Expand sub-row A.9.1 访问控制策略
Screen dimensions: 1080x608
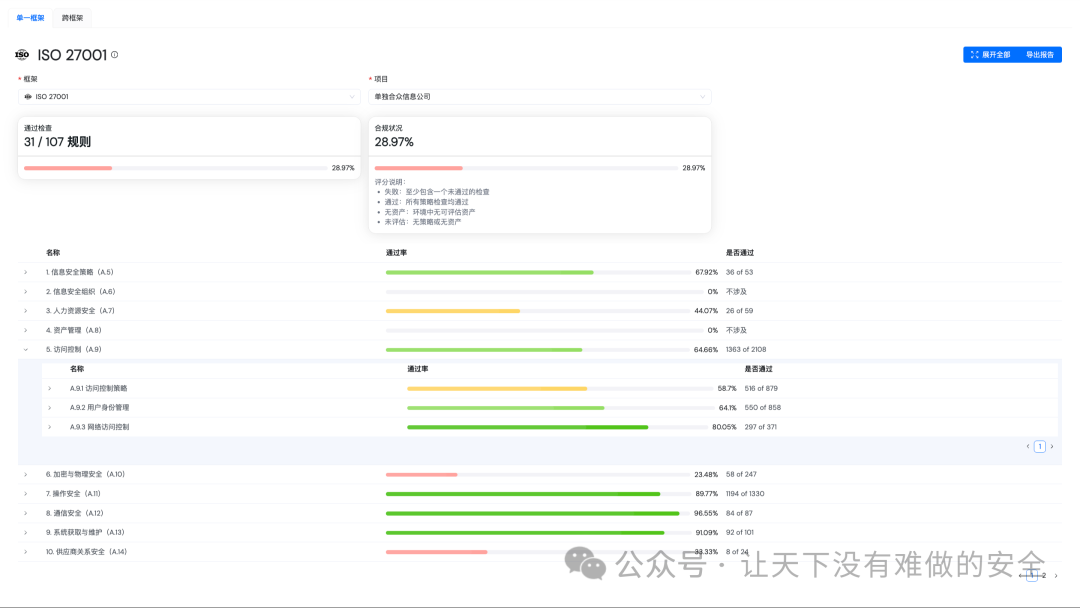[50, 388]
